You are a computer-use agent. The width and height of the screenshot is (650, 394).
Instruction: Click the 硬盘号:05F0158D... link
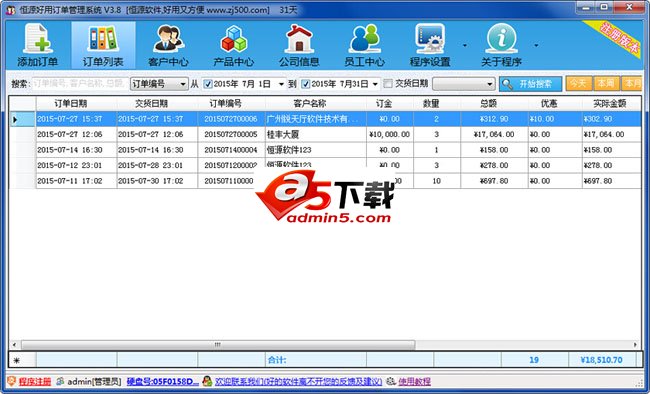pyautogui.click(x=162, y=381)
